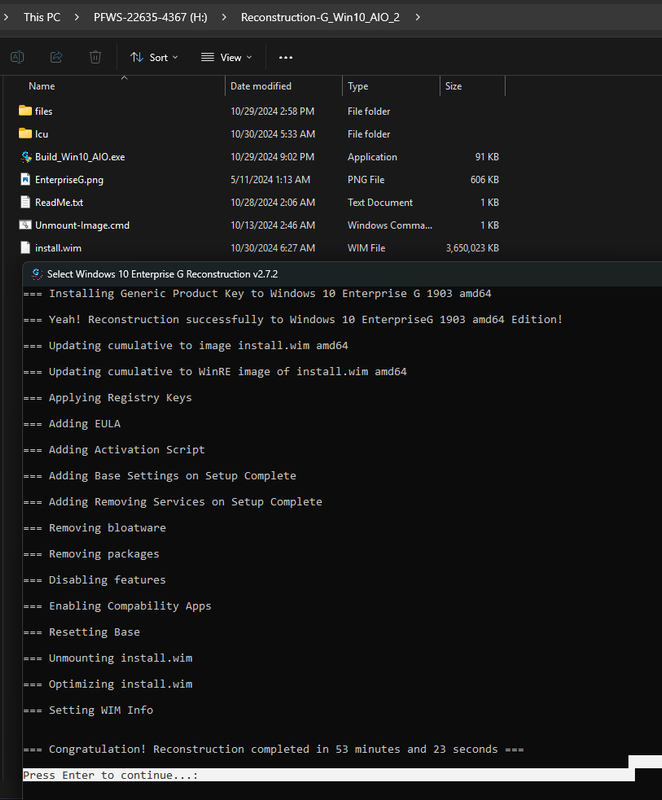Open the Sort dropdown

click(154, 58)
